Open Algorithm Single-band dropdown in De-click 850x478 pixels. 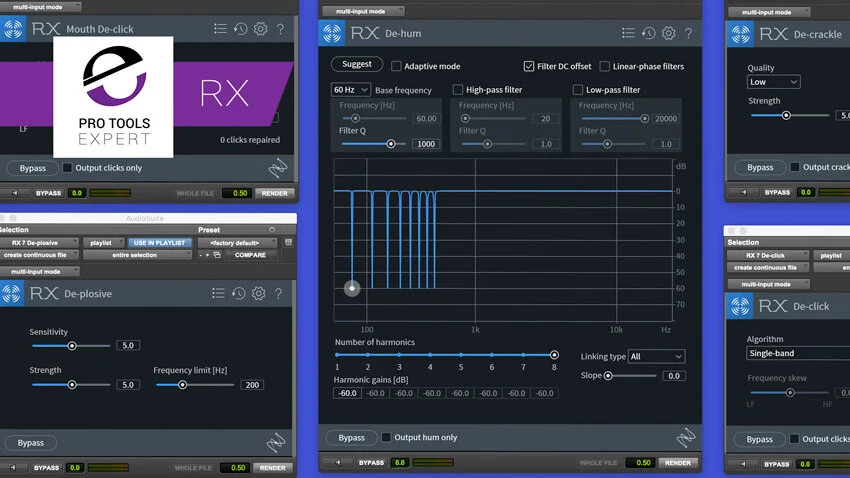click(798, 353)
